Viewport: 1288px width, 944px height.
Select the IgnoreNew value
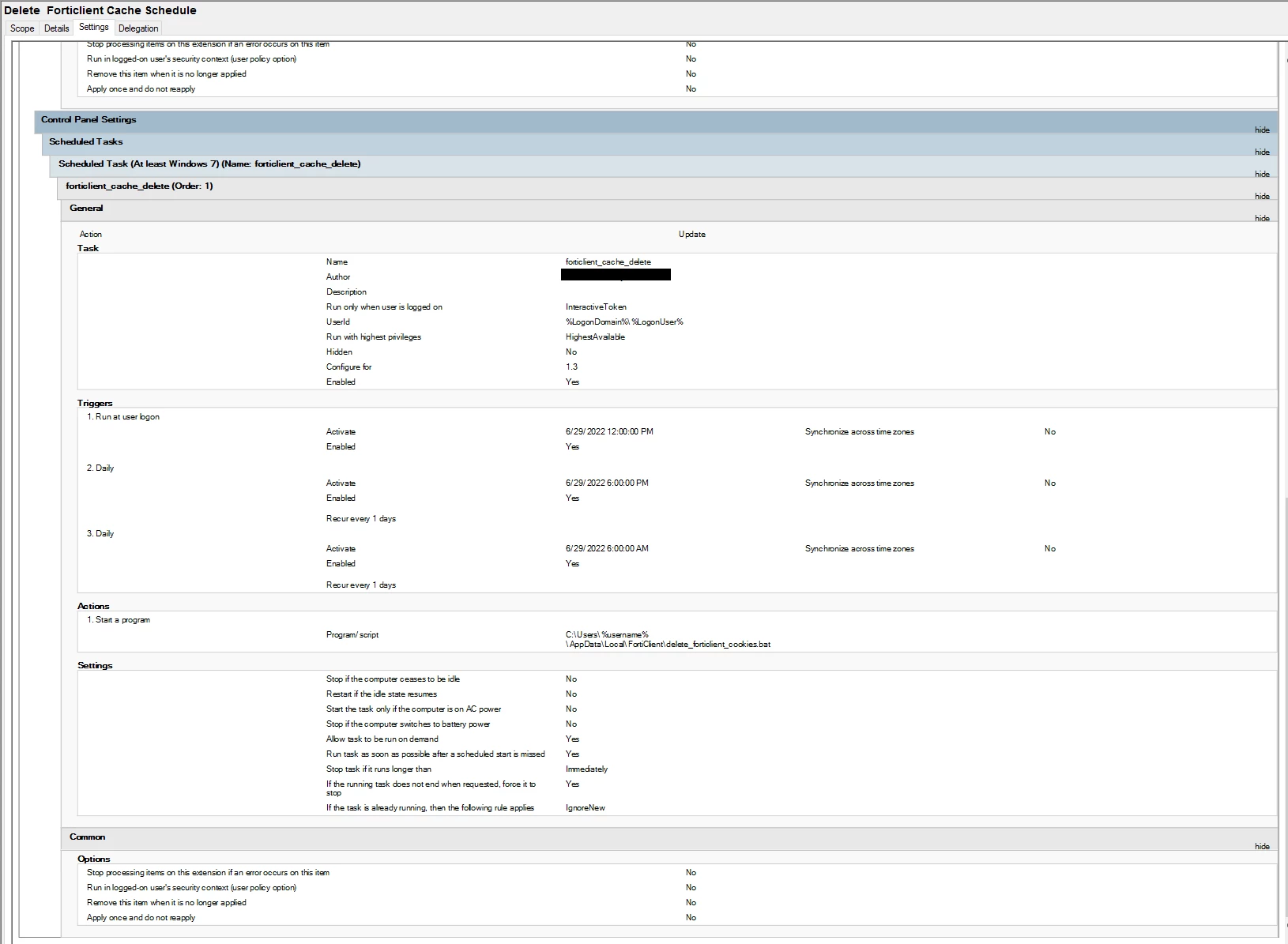(x=586, y=808)
